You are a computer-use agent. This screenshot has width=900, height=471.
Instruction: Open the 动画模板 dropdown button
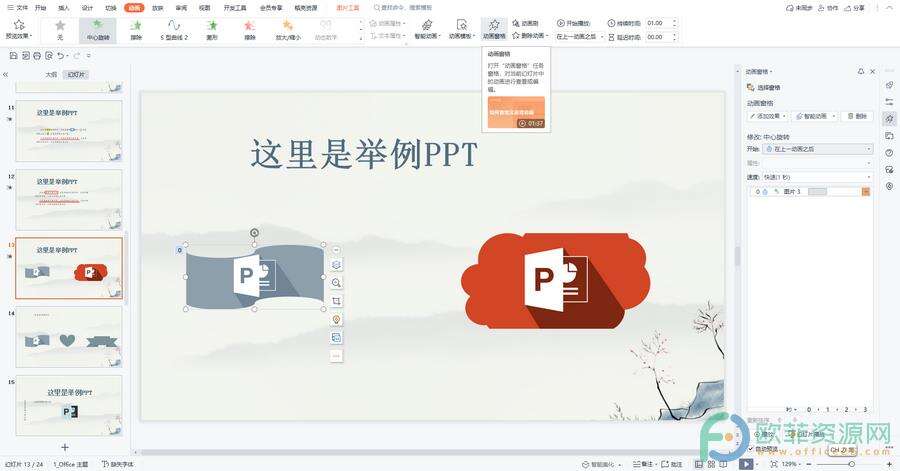[x=461, y=29]
